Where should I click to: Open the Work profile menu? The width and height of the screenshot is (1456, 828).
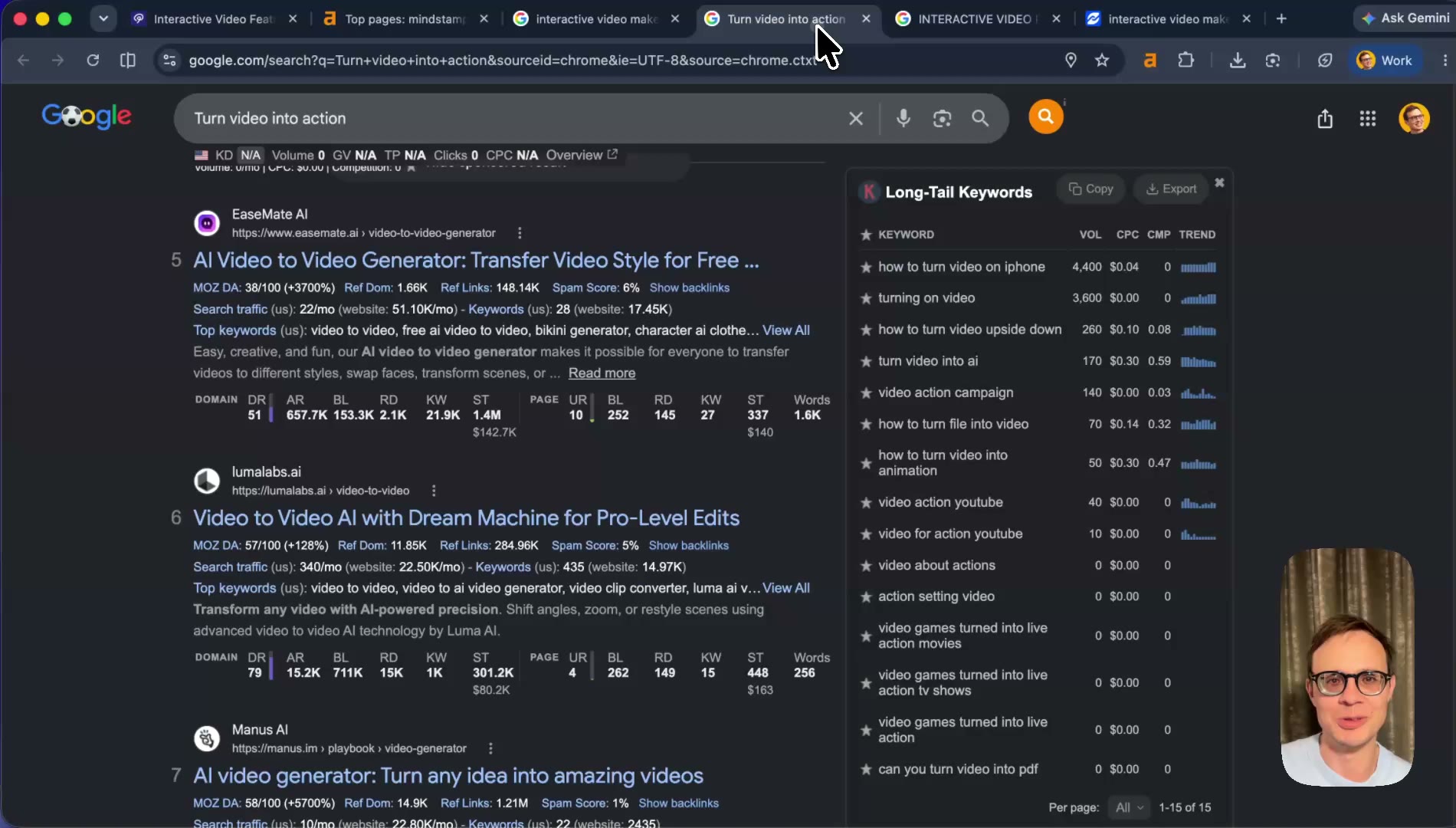(1385, 60)
